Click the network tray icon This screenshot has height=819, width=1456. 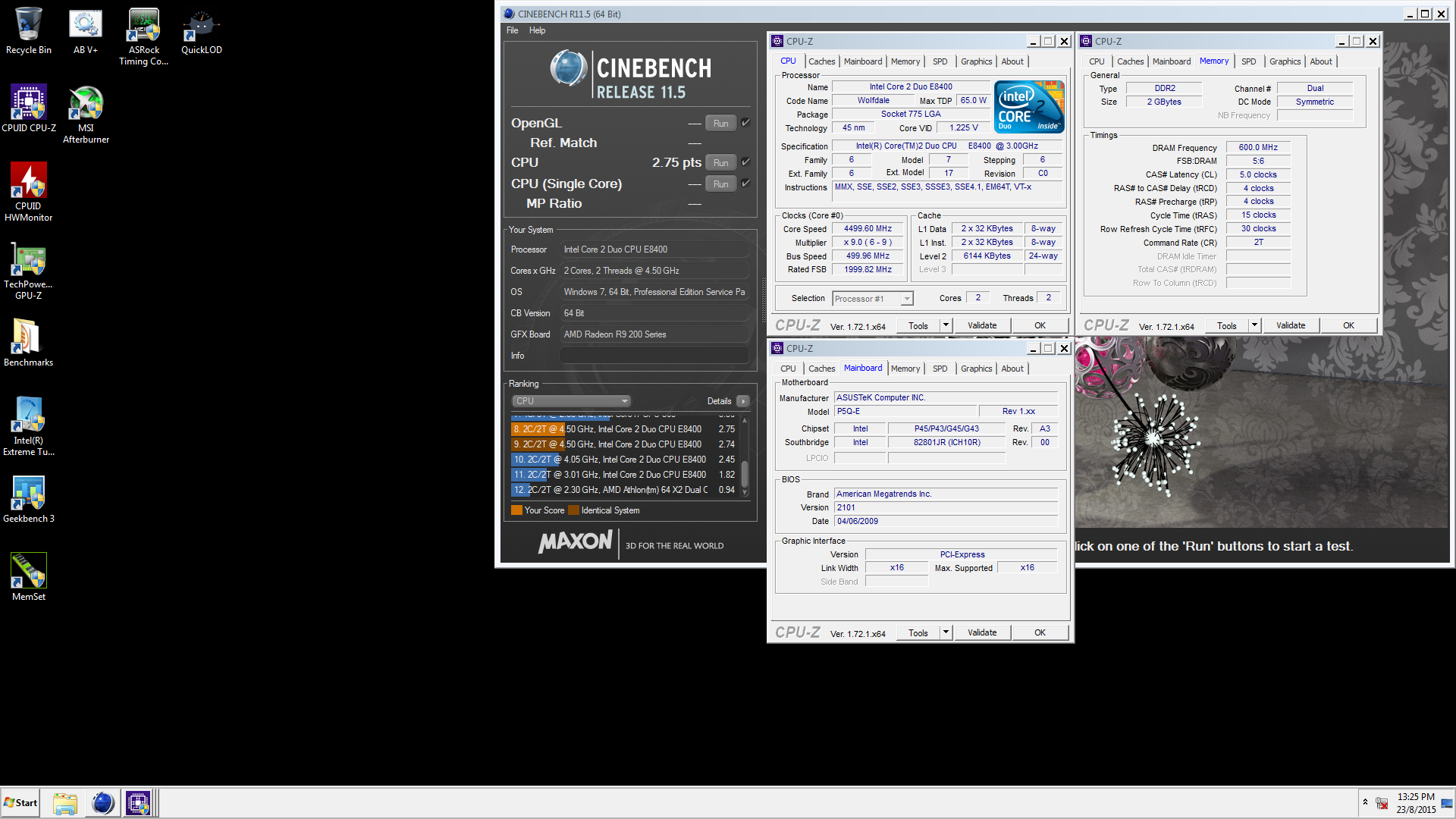tap(1382, 803)
